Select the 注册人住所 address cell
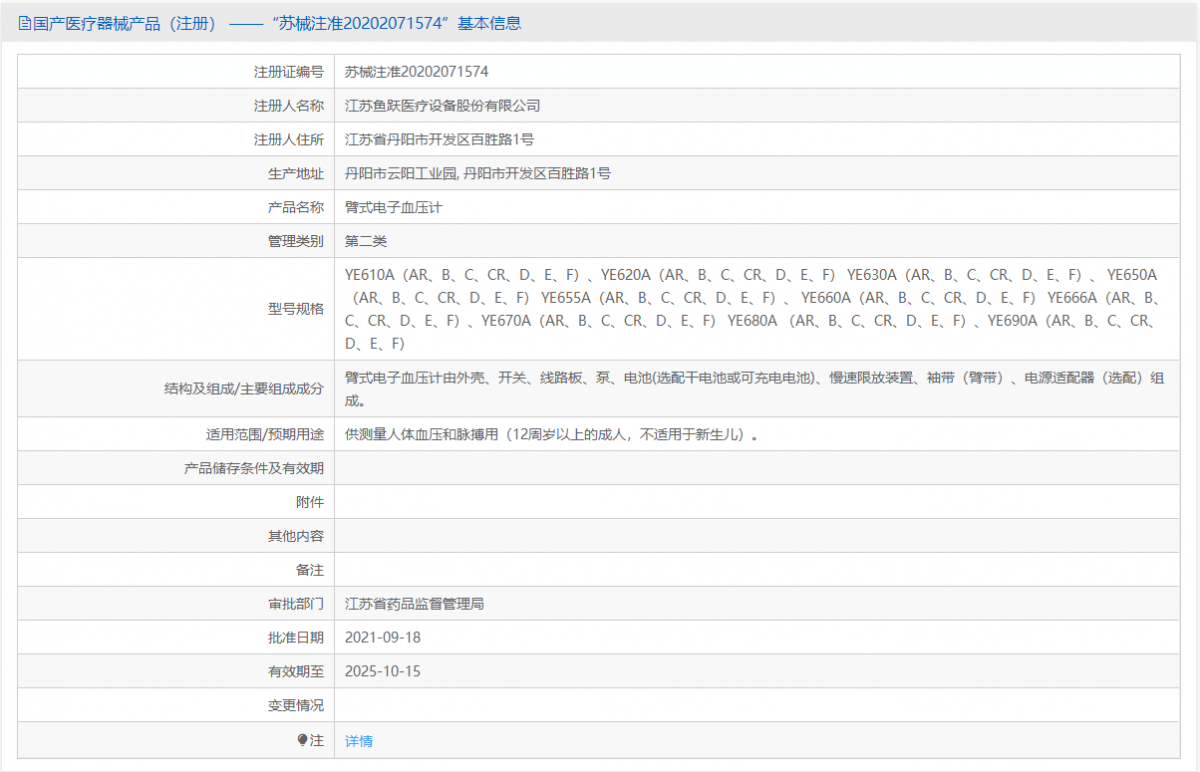1200x772 pixels. [x=440, y=139]
